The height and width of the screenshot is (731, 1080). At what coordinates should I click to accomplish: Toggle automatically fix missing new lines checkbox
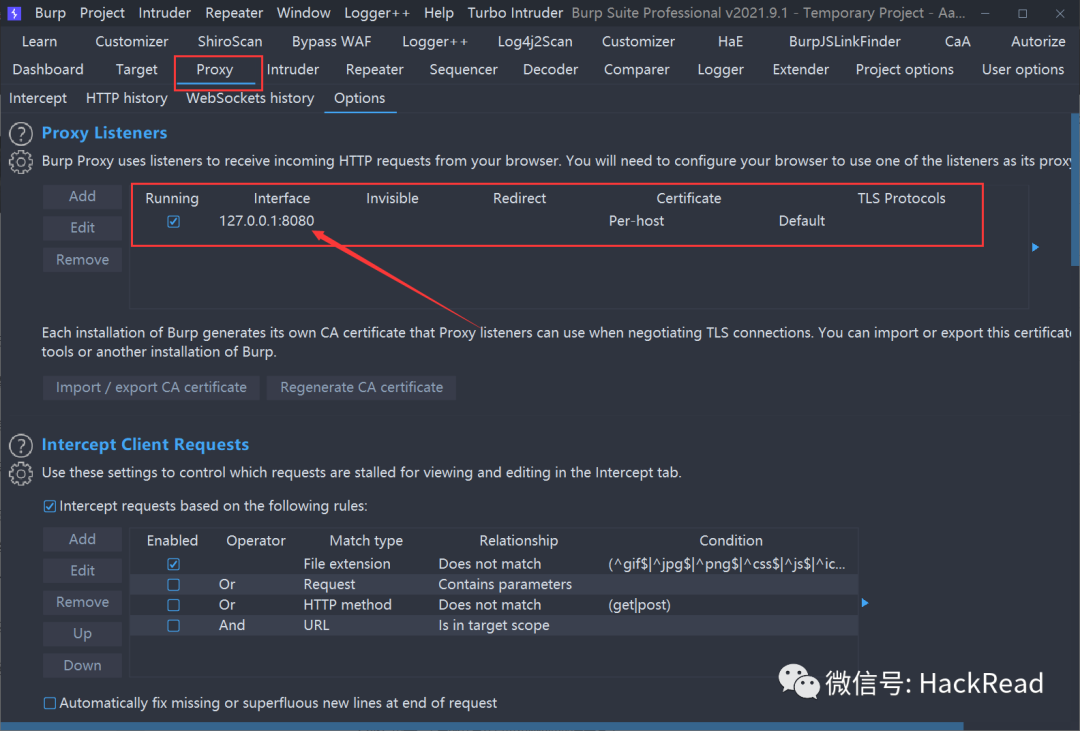(x=50, y=703)
